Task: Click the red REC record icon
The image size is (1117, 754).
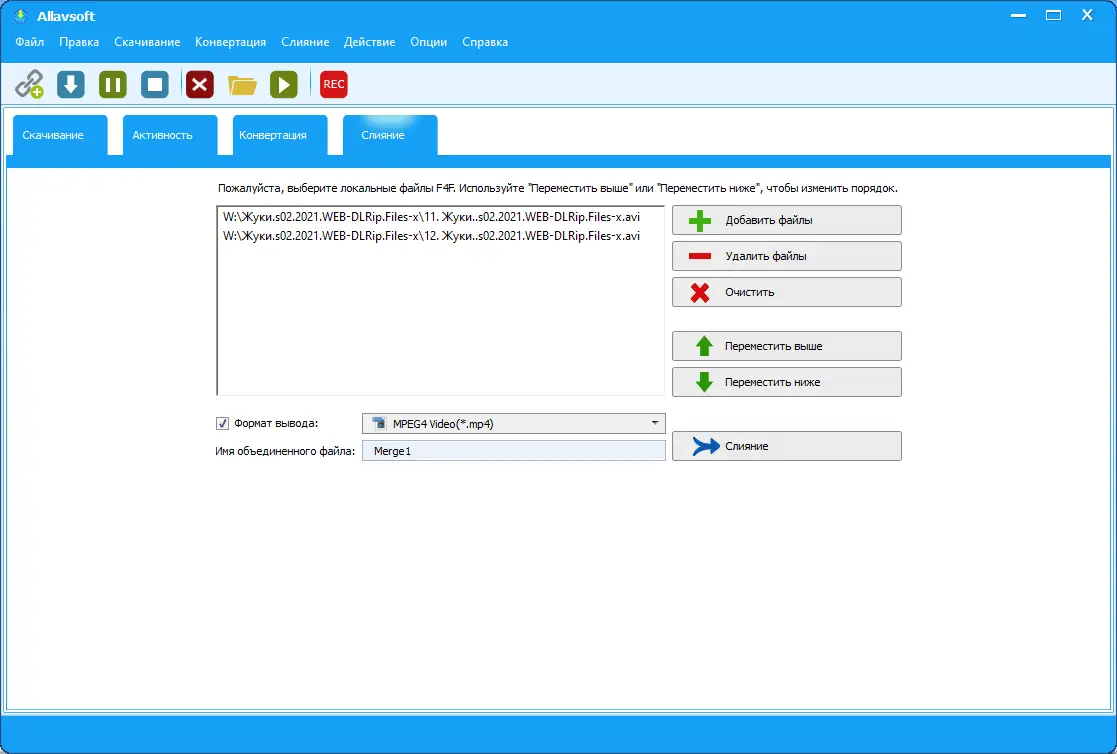Action: pyautogui.click(x=333, y=84)
